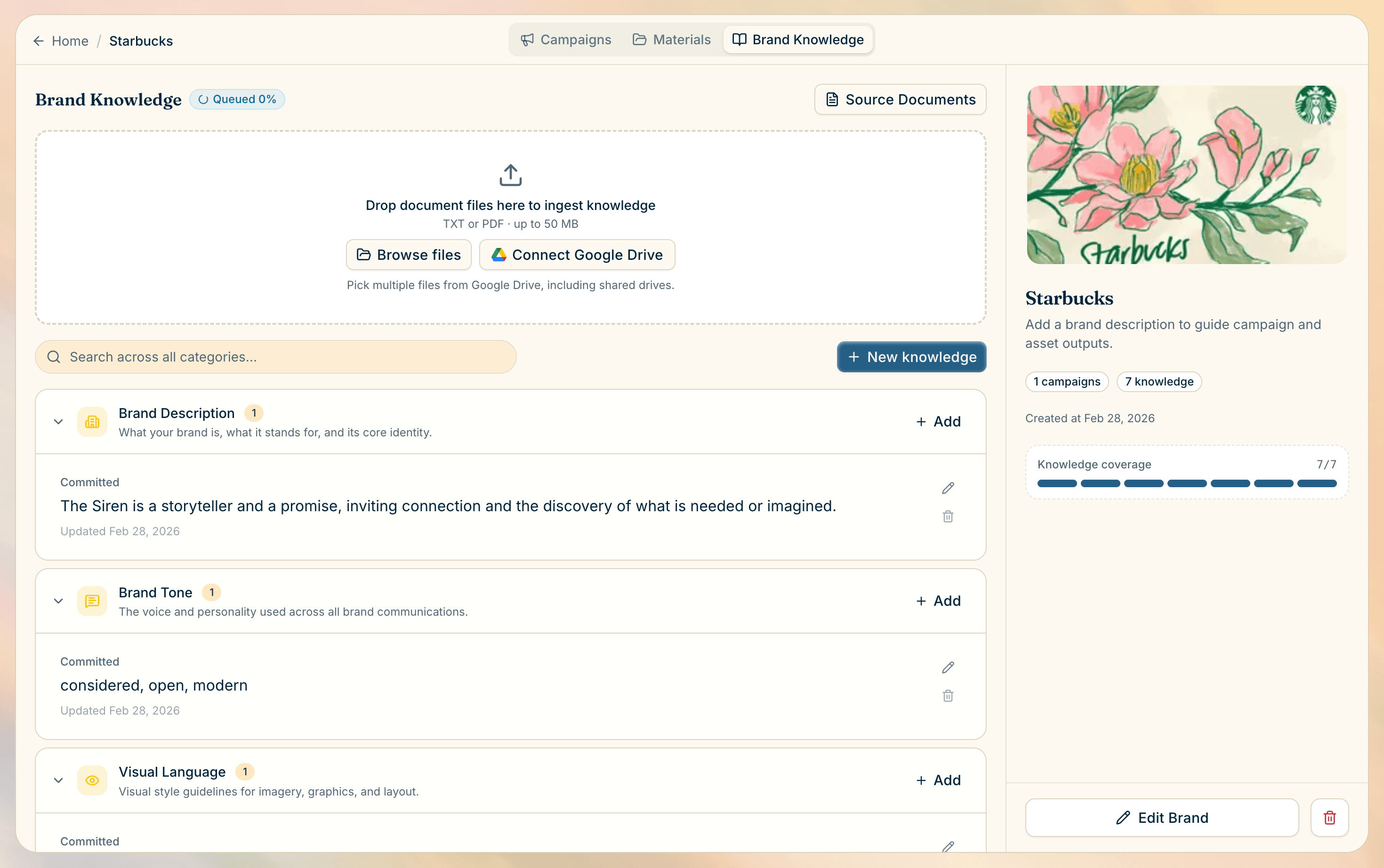The image size is (1384, 868).
Task: Click the magnifier icon in search bar
Action: (x=54, y=357)
